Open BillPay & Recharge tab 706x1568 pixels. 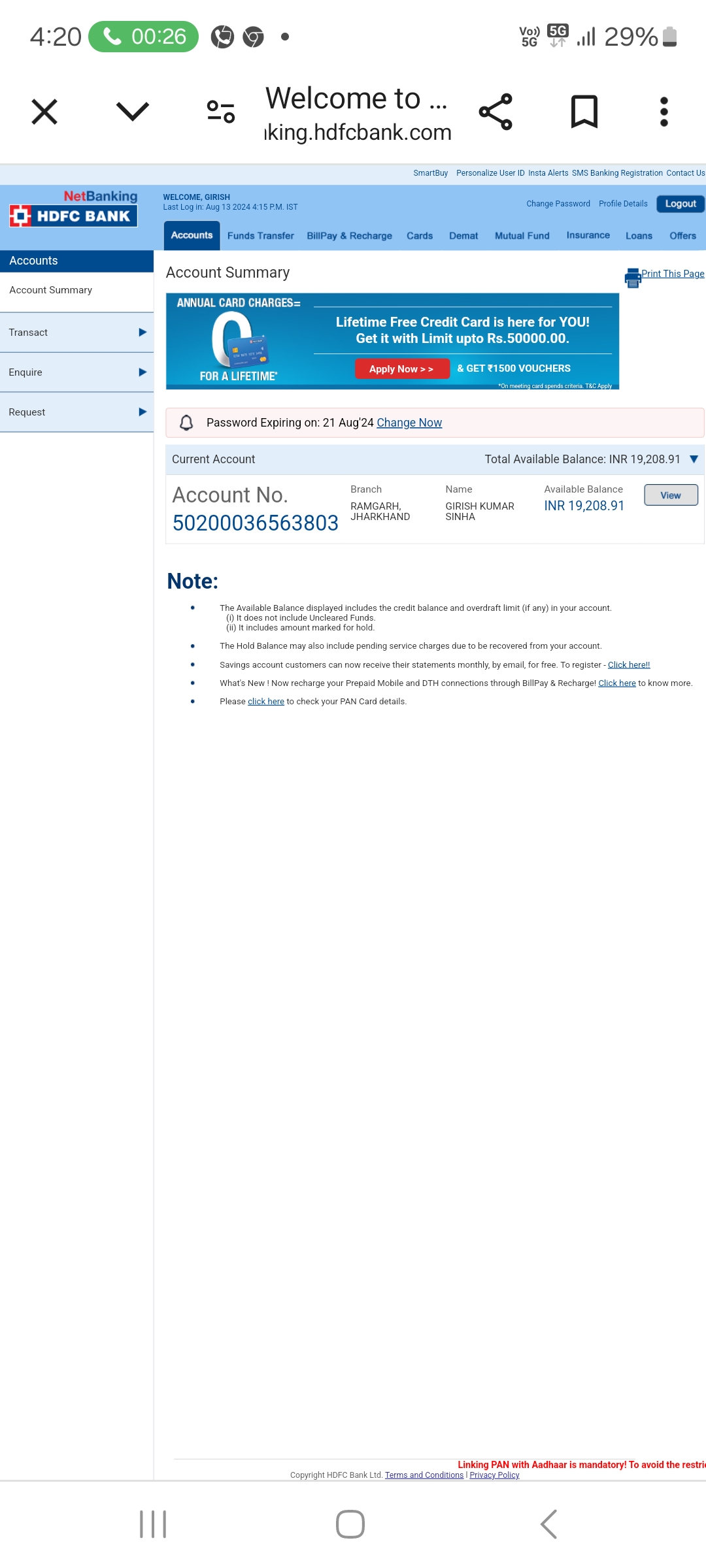point(350,236)
